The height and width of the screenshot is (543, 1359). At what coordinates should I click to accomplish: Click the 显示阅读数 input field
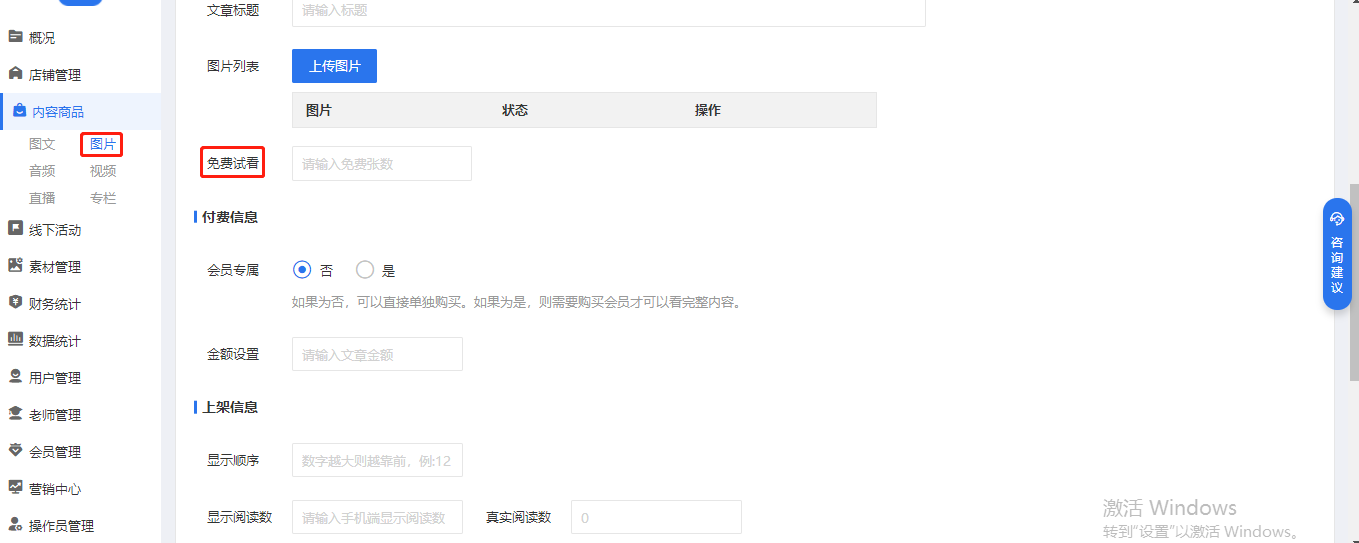(377, 518)
